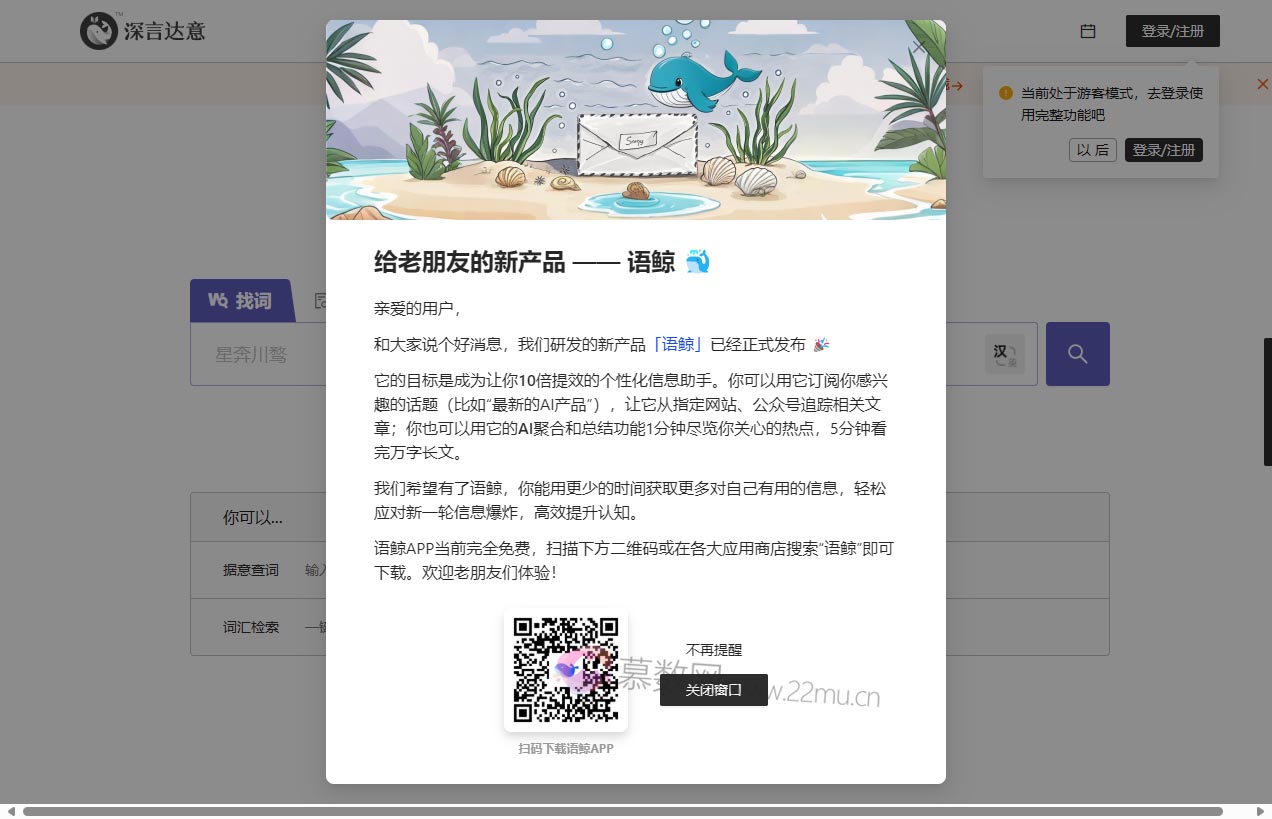Image resolution: width=1272 pixels, height=819 pixels.
Task: Dismiss the guest mode tip with 以后
Action: pos(1092,150)
